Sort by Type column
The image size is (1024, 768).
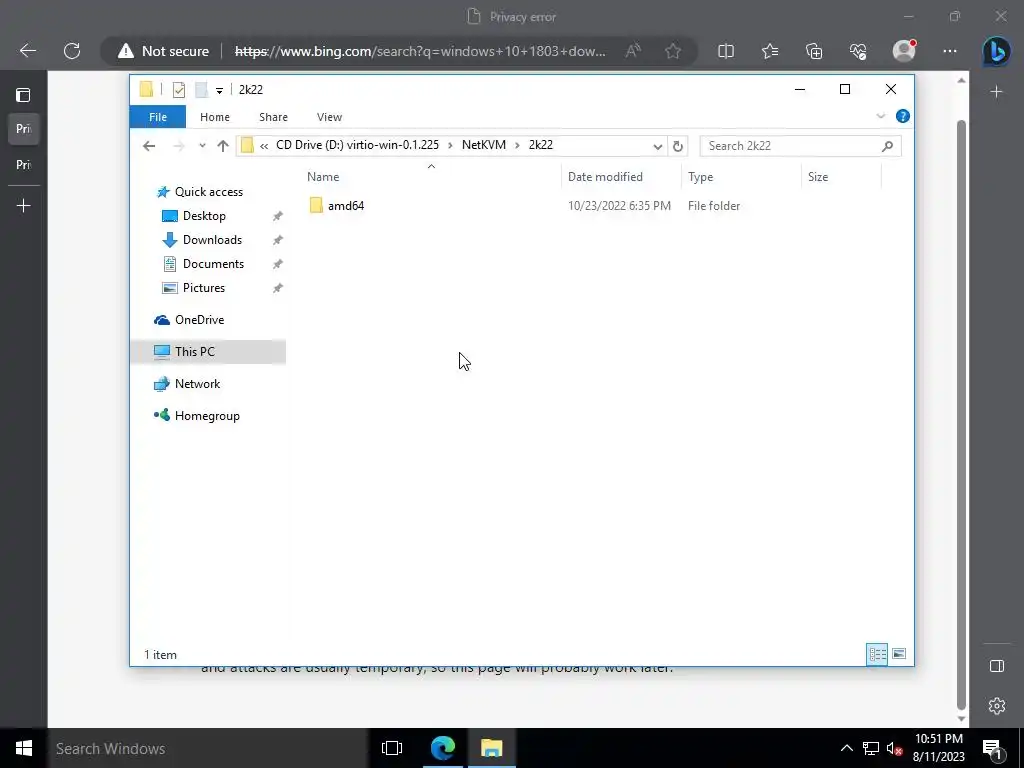(700, 177)
